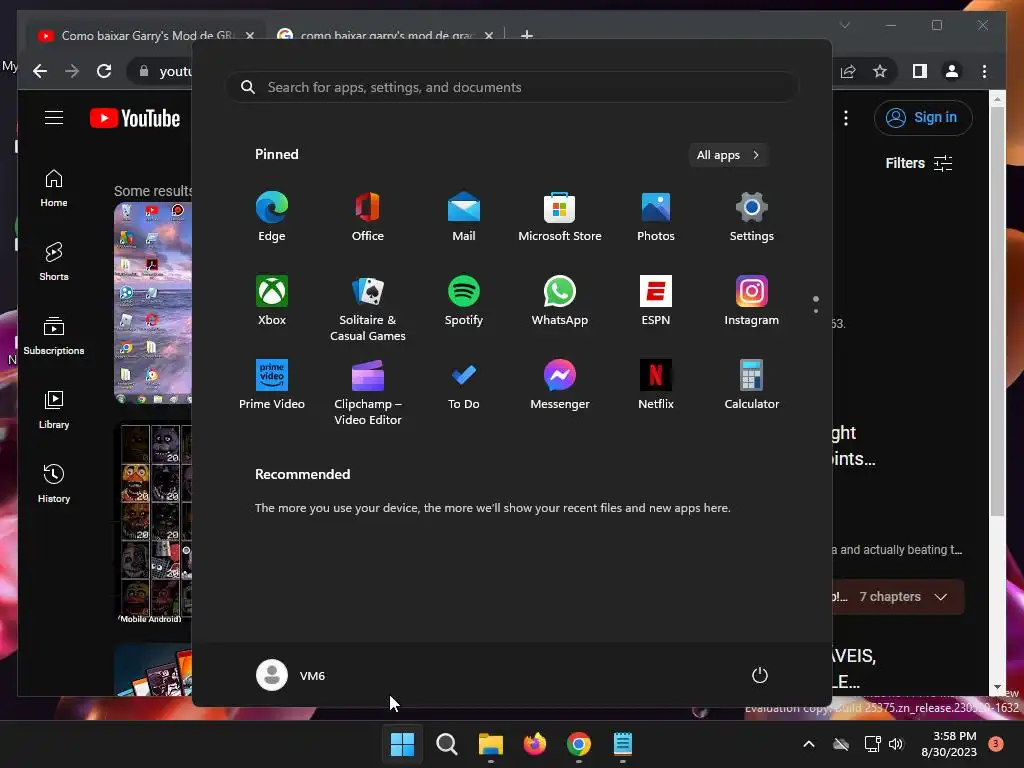Open History in YouTube sidebar
Viewport: 1024px width, 768px height.
click(54, 483)
